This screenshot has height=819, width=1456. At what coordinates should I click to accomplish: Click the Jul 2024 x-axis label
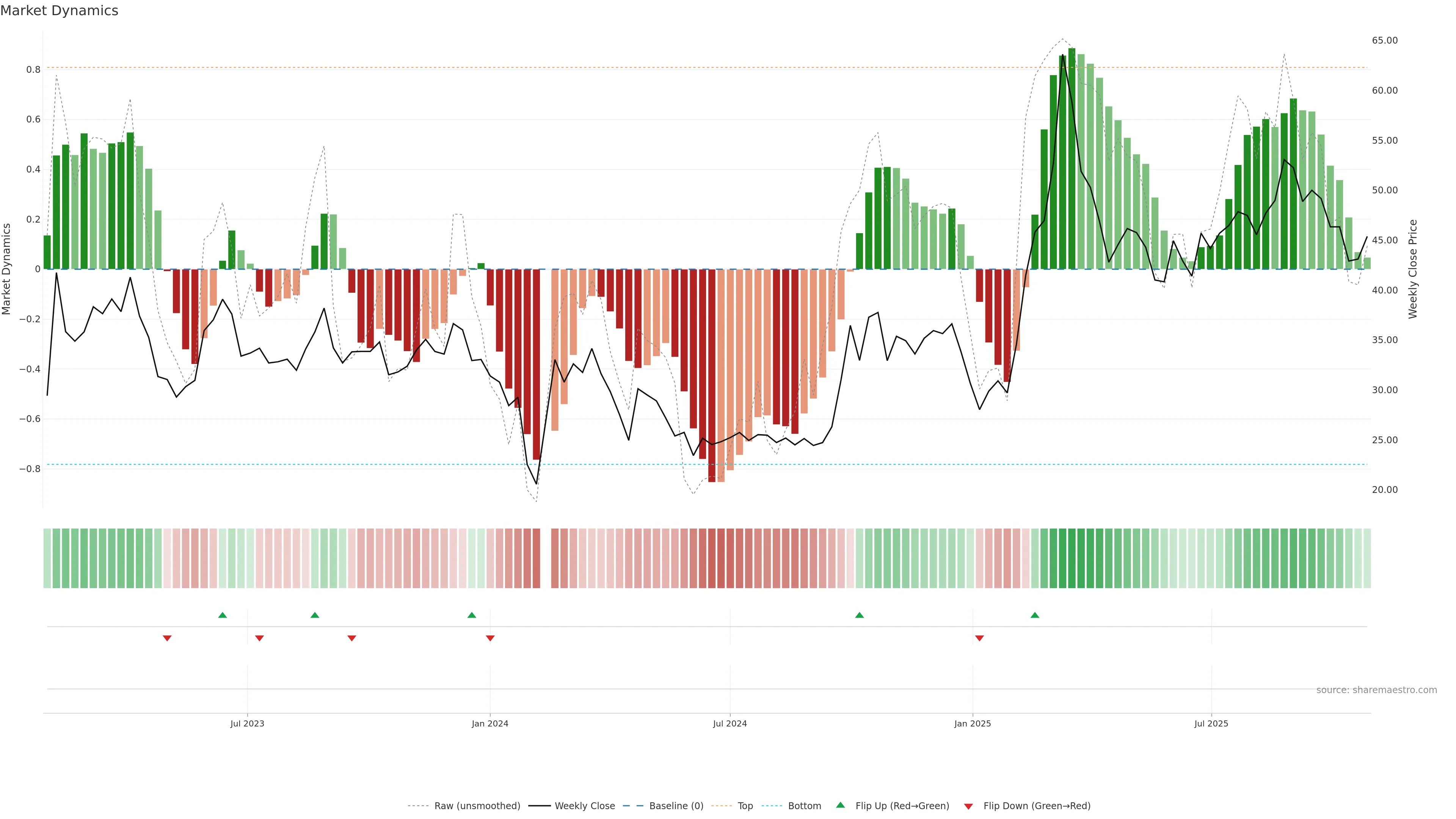(730, 723)
